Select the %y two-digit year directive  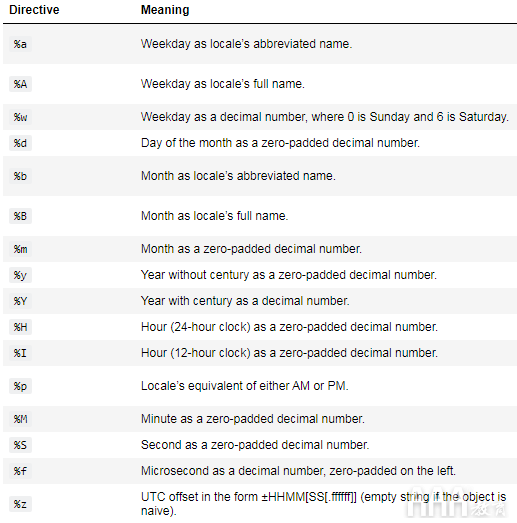(20, 275)
